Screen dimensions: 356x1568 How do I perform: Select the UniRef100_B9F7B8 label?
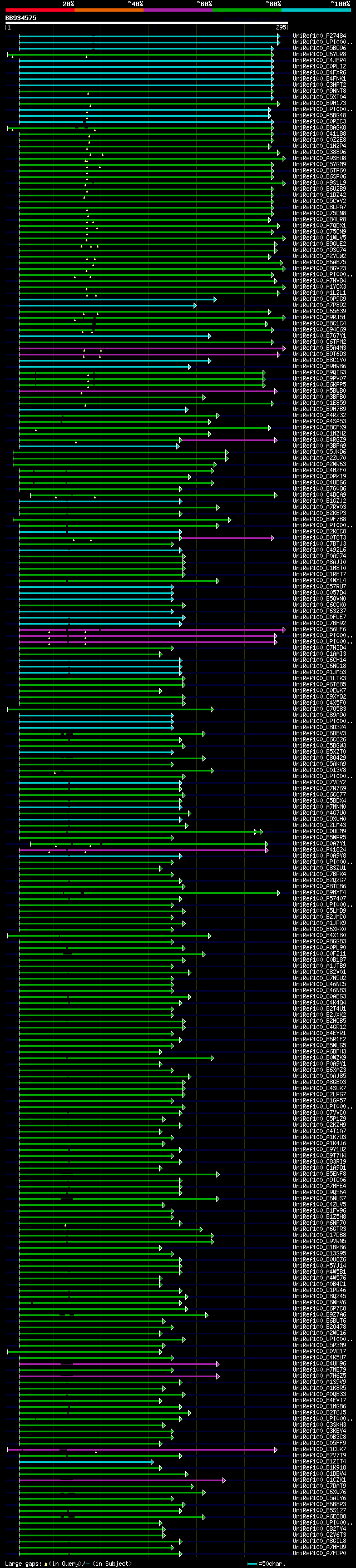coord(319,519)
